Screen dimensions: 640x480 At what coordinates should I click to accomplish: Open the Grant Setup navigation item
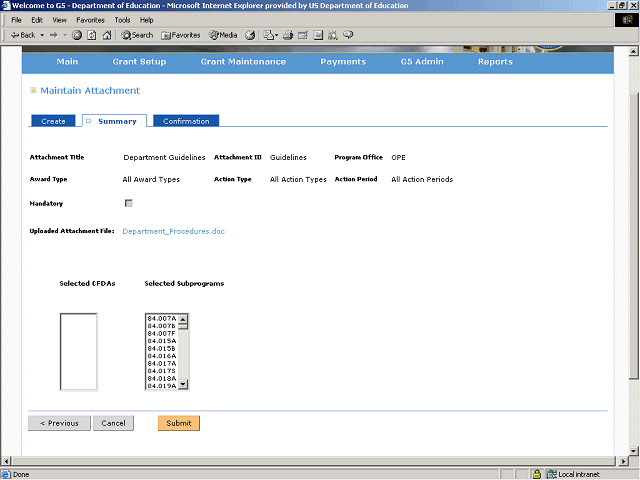click(139, 62)
